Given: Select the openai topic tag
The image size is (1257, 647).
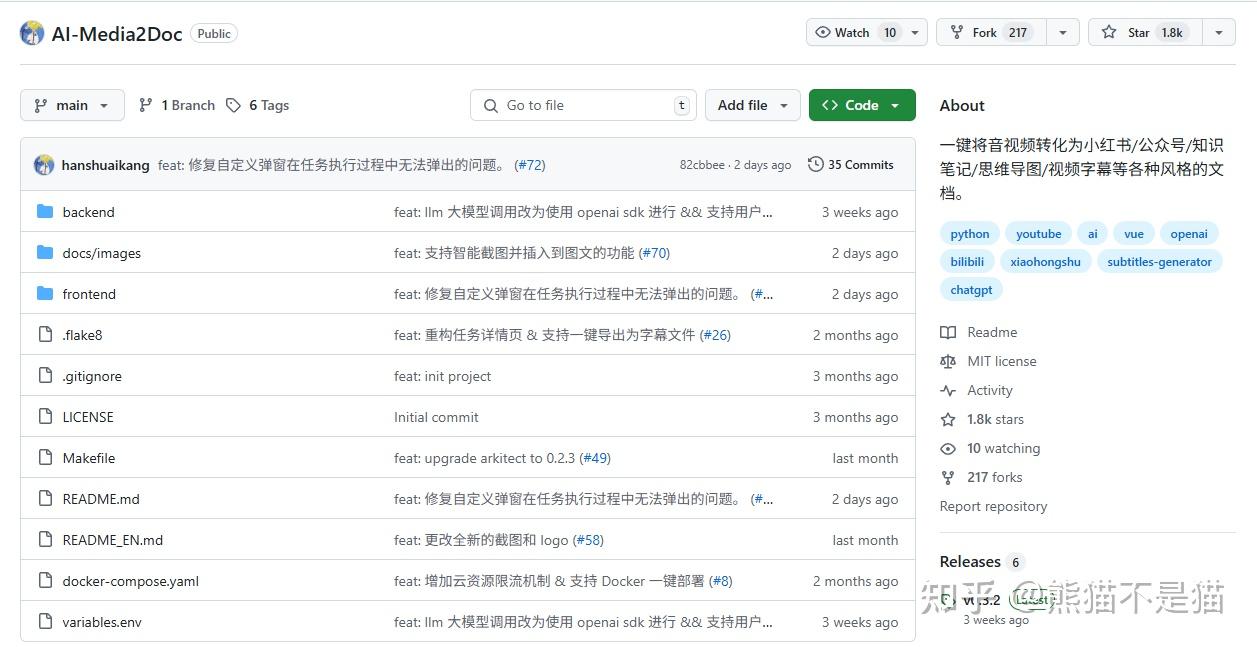Looking at the screenshot, I should (1189, 233).
